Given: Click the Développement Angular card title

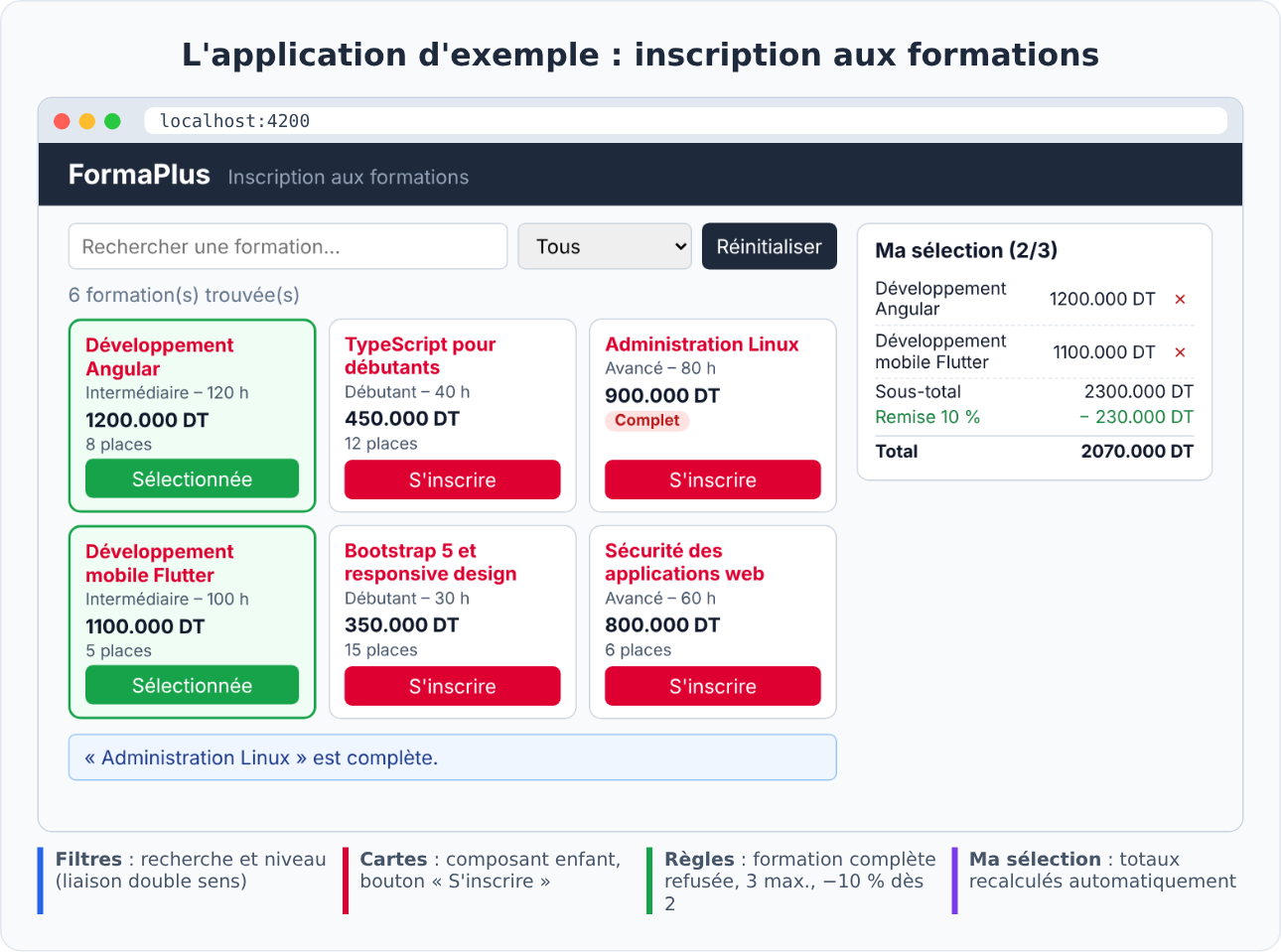Looking at the screenshot, I should (x=160, y=356).
